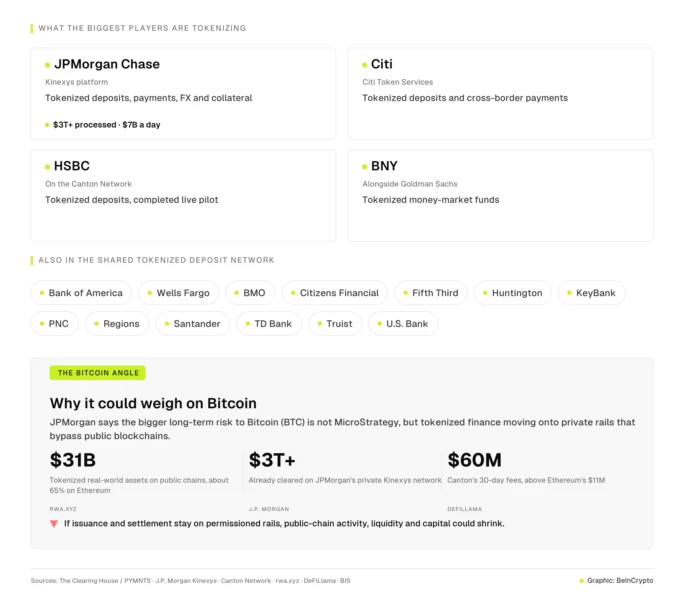Select 'Tokenized deposits, completed live pilot' text

(x=131, y=200)
